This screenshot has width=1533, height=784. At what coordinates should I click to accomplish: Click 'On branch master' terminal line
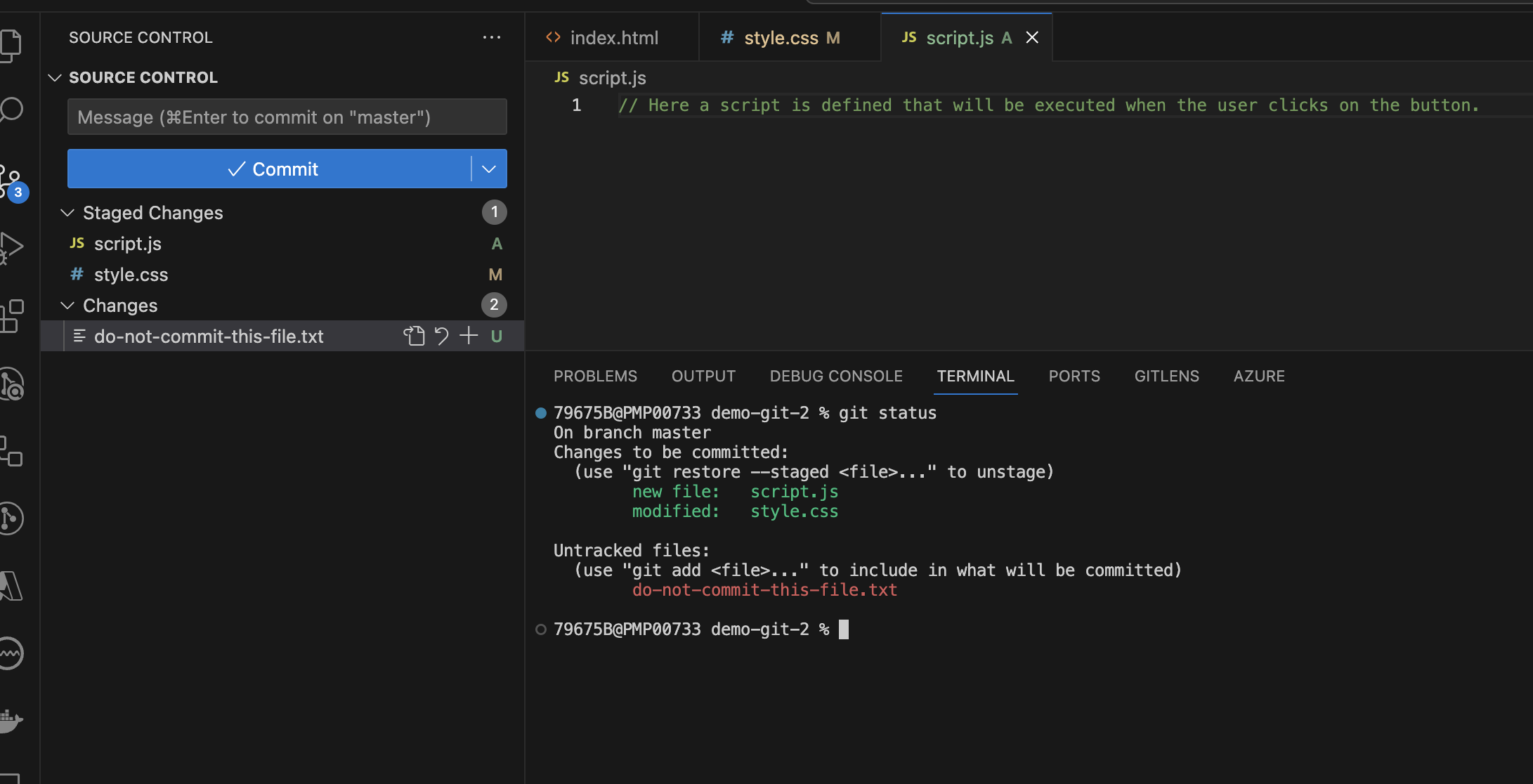632,432
